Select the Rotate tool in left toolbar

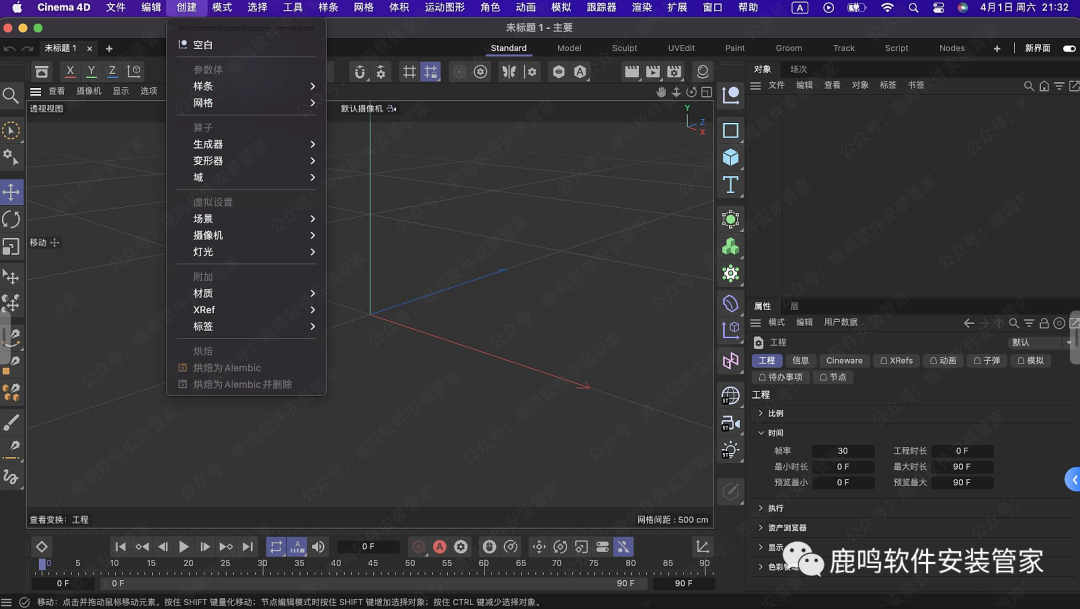click(x=11, y=219)
